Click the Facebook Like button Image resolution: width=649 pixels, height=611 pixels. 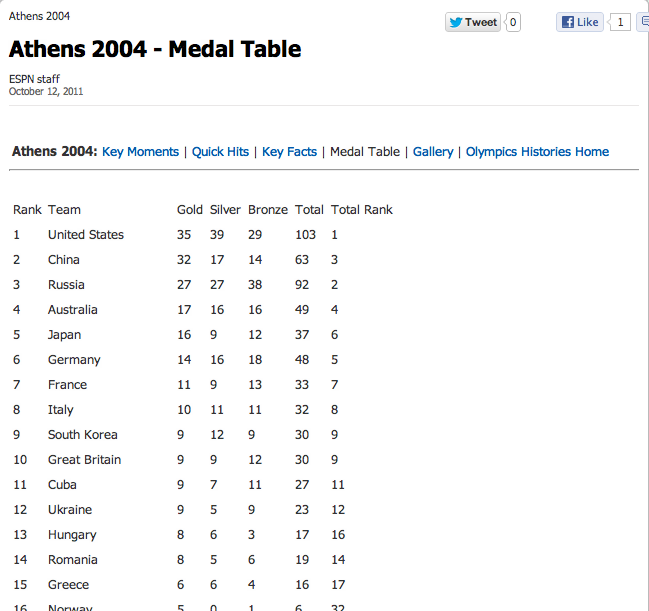[580, 22]
